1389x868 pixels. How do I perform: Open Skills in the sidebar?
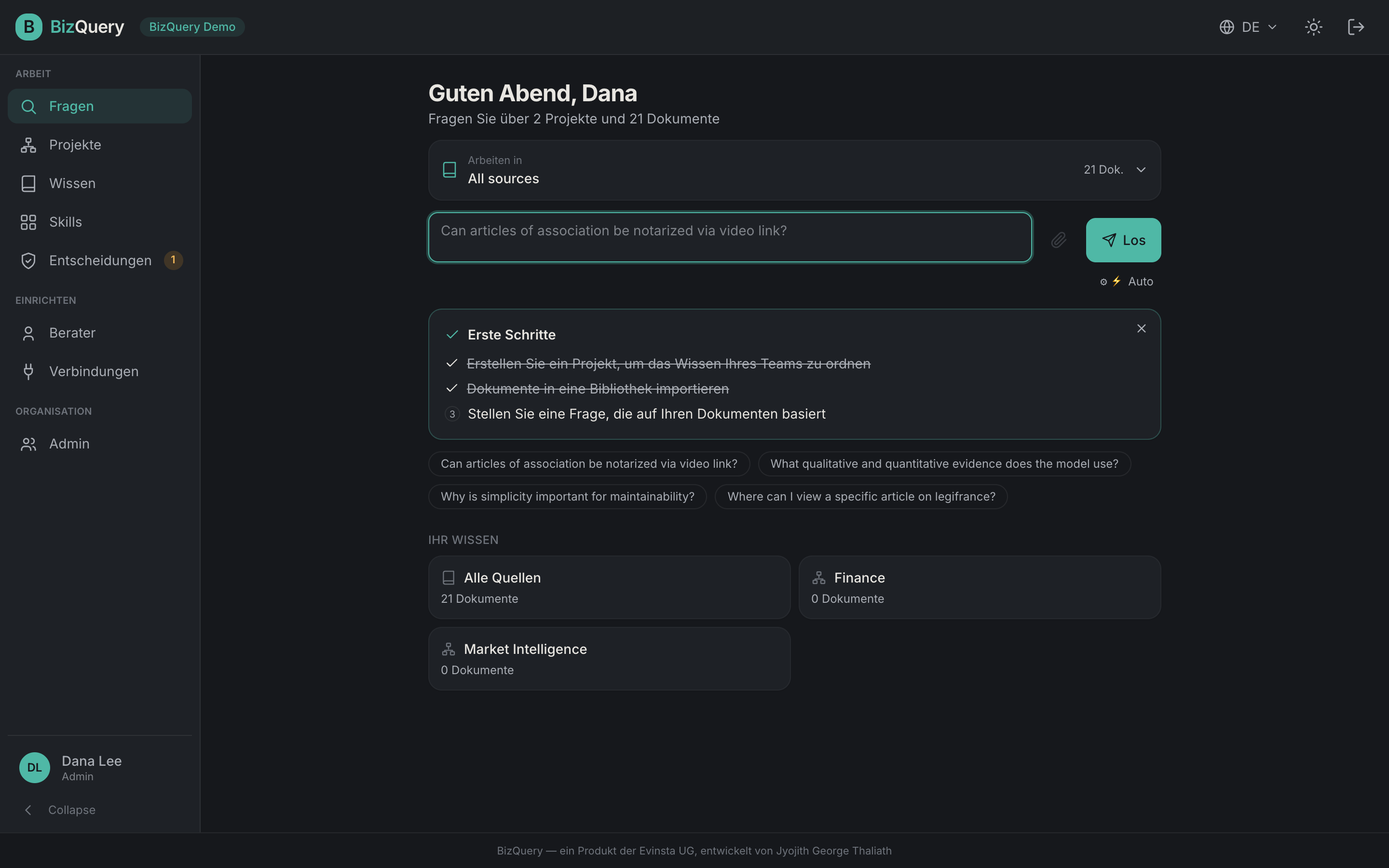[100, 222]
